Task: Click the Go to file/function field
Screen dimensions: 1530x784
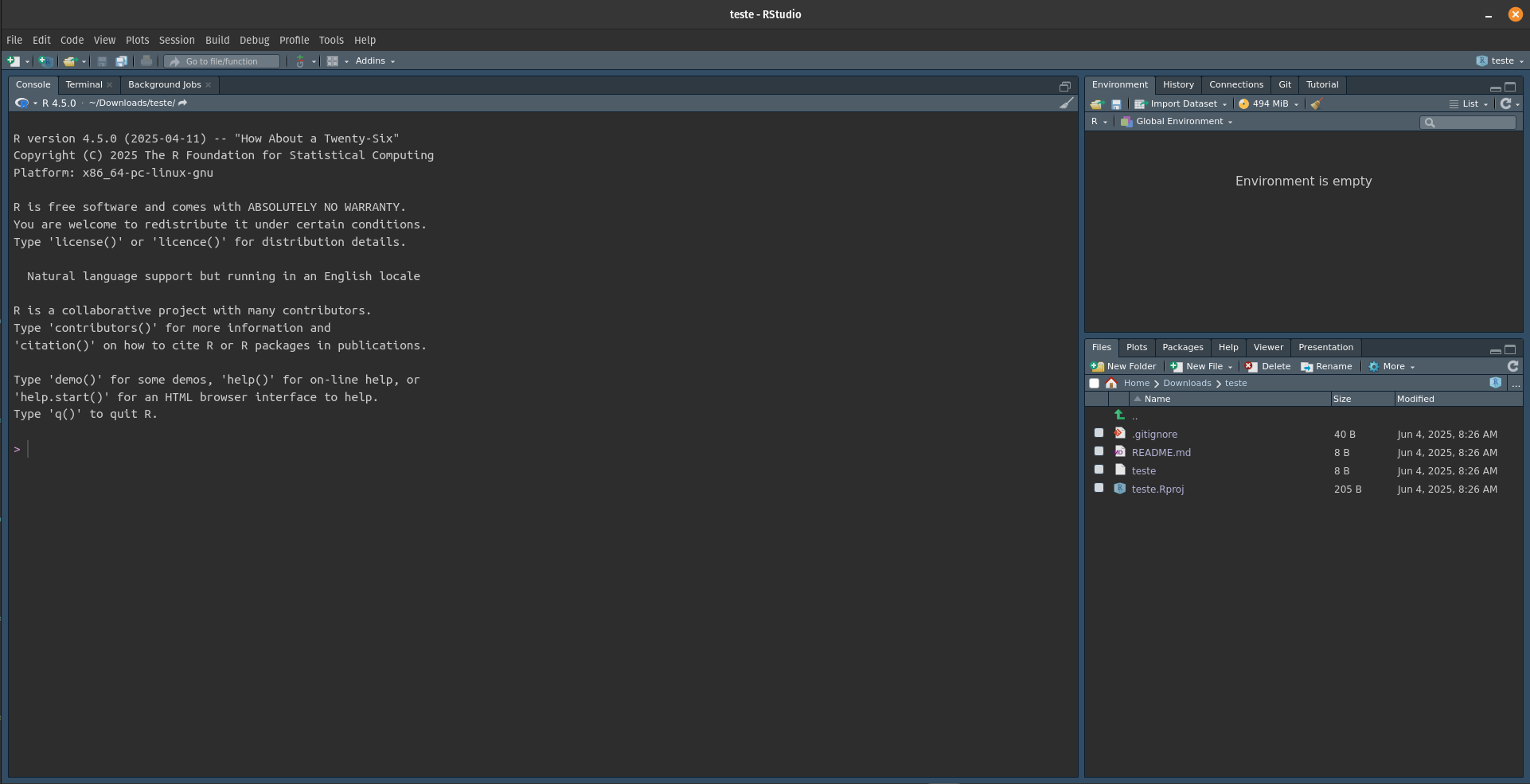Action: point(222,61)
